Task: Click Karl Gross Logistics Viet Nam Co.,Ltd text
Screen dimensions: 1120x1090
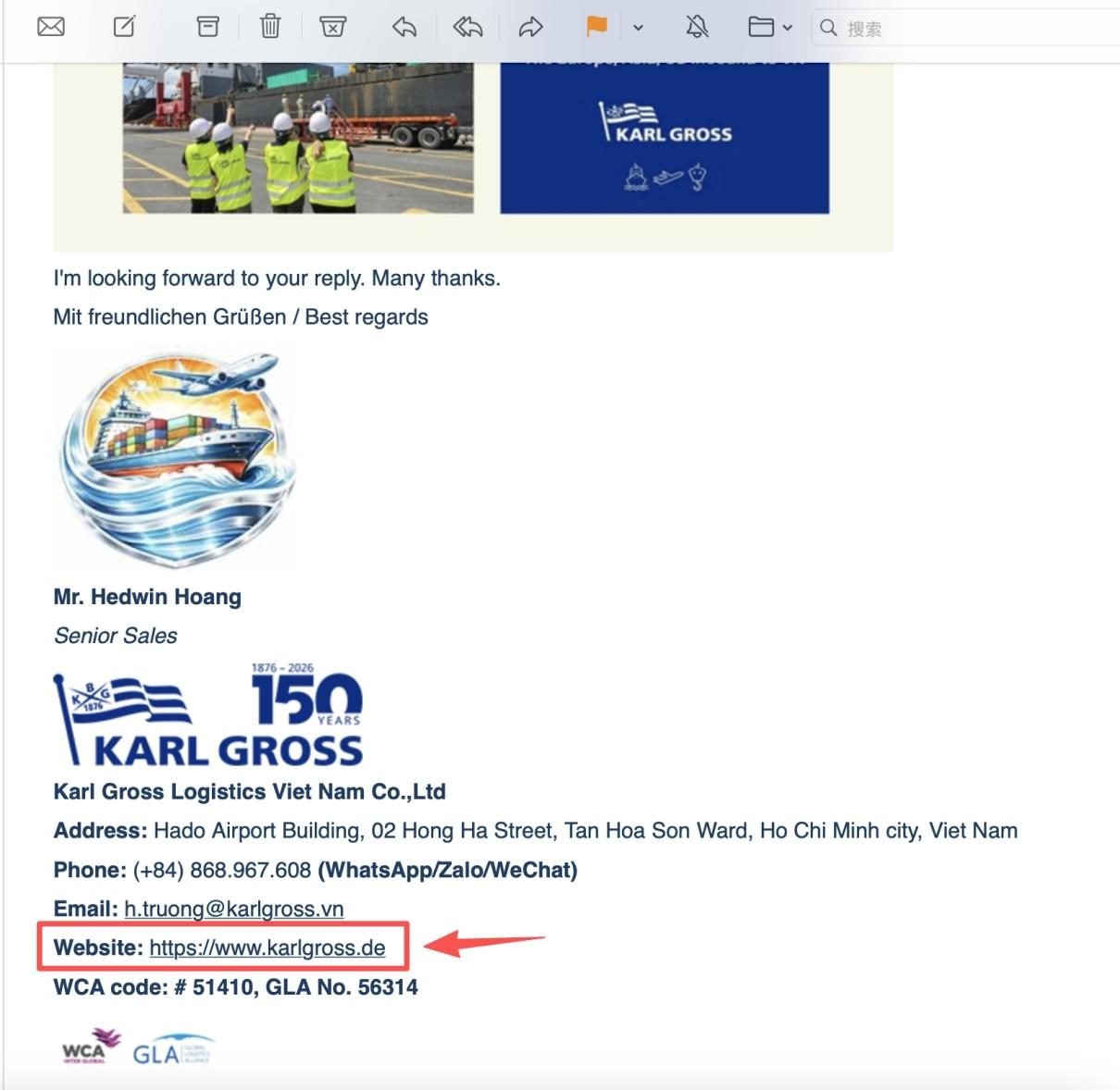Action: (x=250, y=792)
